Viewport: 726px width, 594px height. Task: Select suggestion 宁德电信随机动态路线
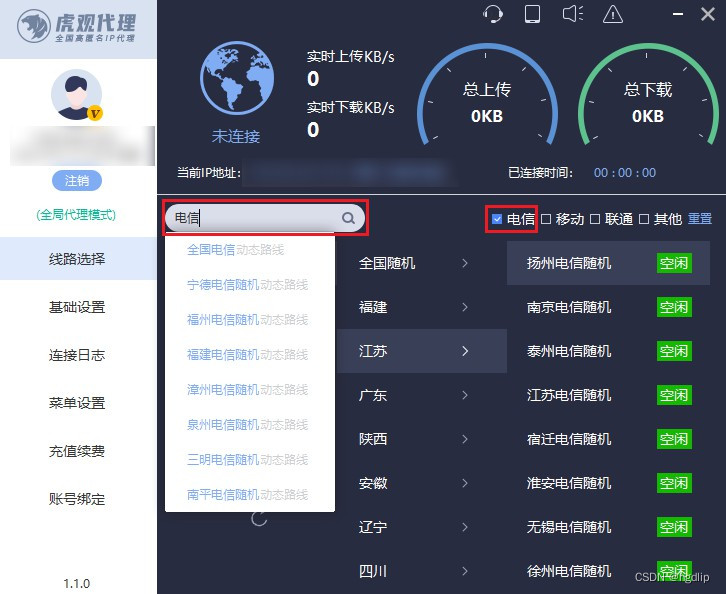(x=250, y=285)
